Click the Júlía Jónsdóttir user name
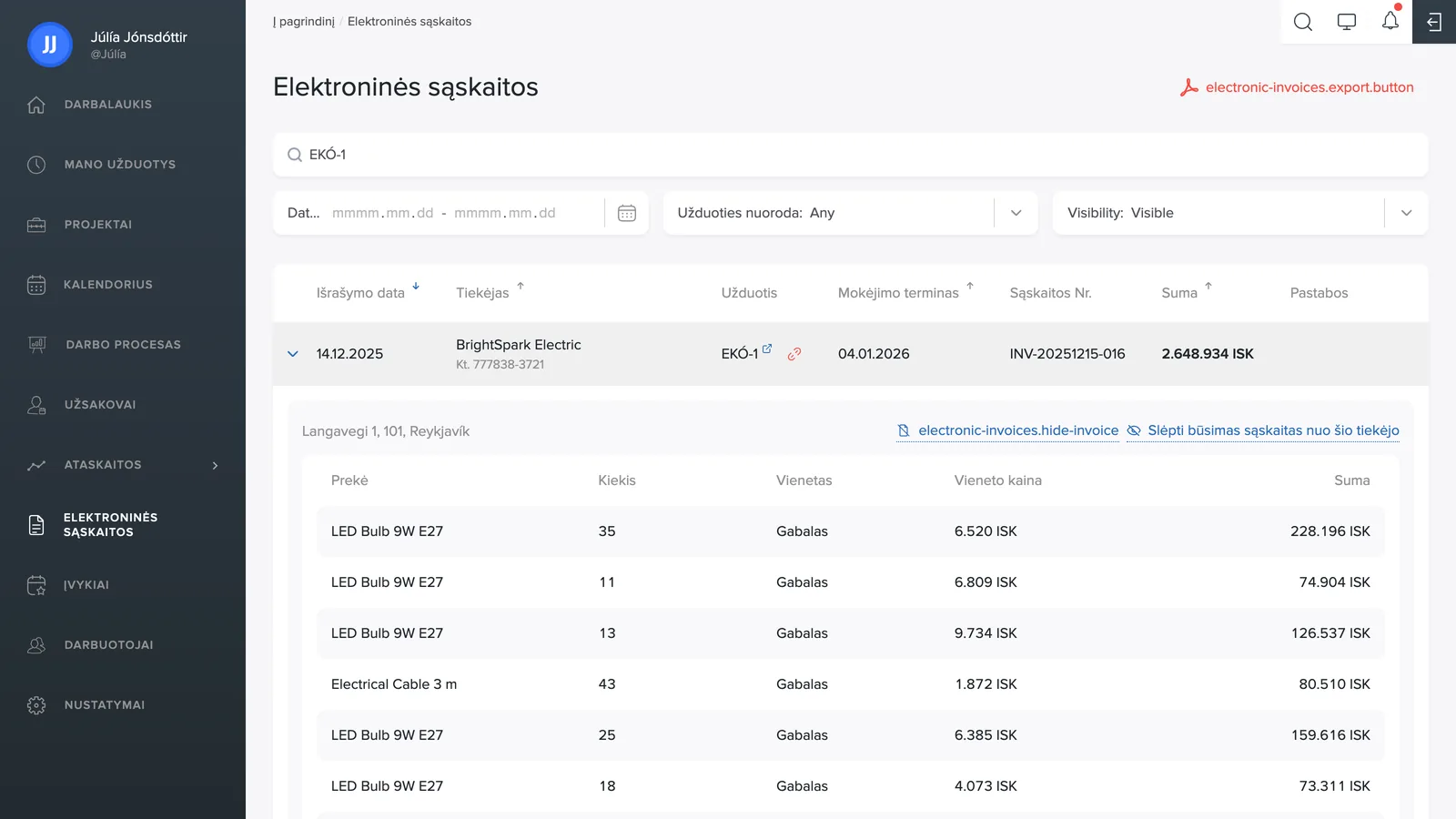The height and width of the screenshot is (819, 1456). coord(139,37)
